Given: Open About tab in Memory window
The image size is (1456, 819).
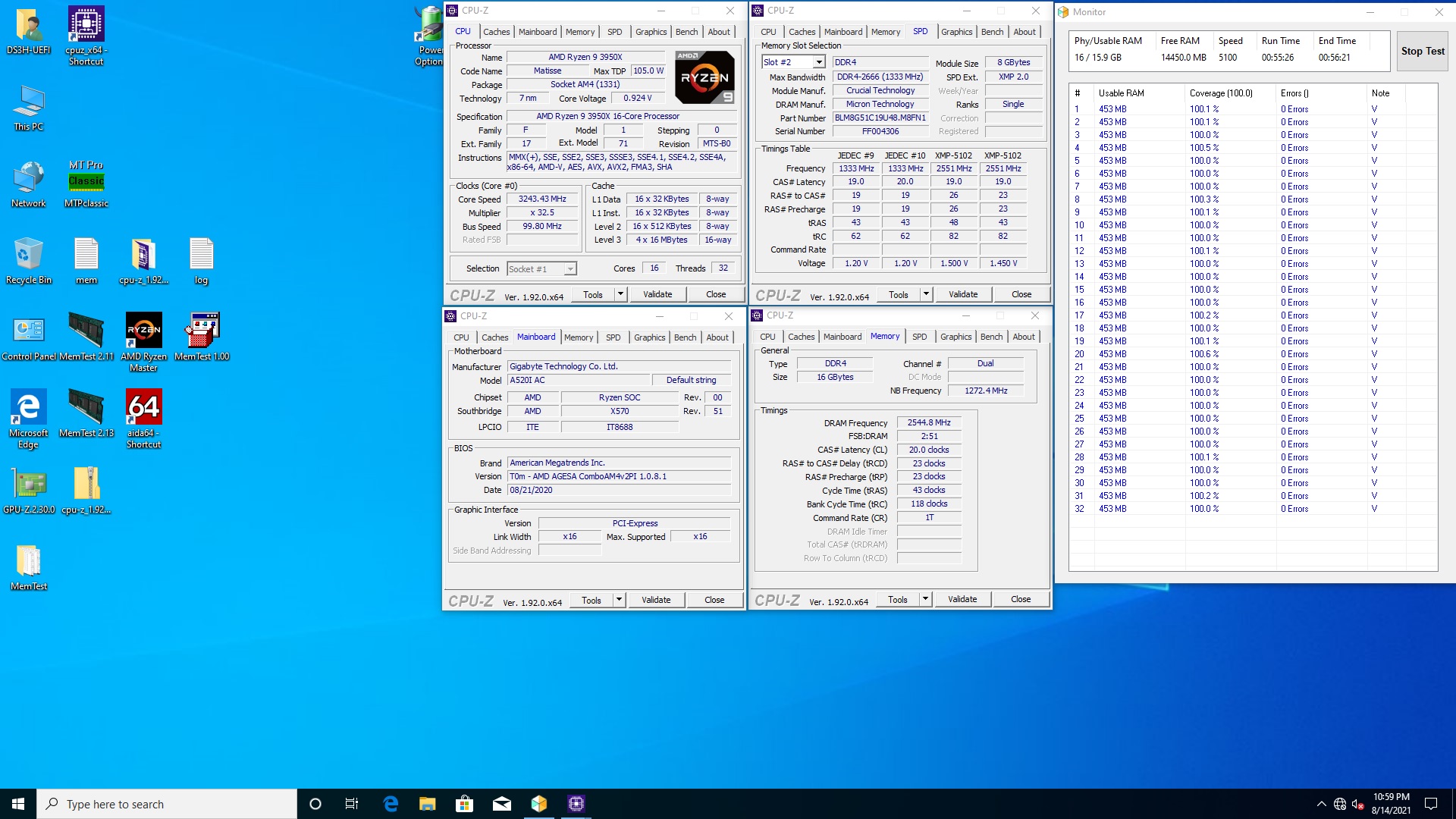Looking at the screenshot, I should click(x=1024, y=337).
